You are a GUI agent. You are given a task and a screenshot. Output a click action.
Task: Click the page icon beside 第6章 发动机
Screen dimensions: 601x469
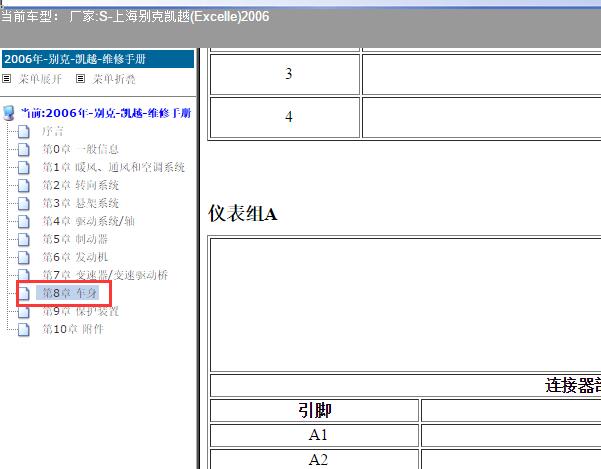[x=24, y=257]
